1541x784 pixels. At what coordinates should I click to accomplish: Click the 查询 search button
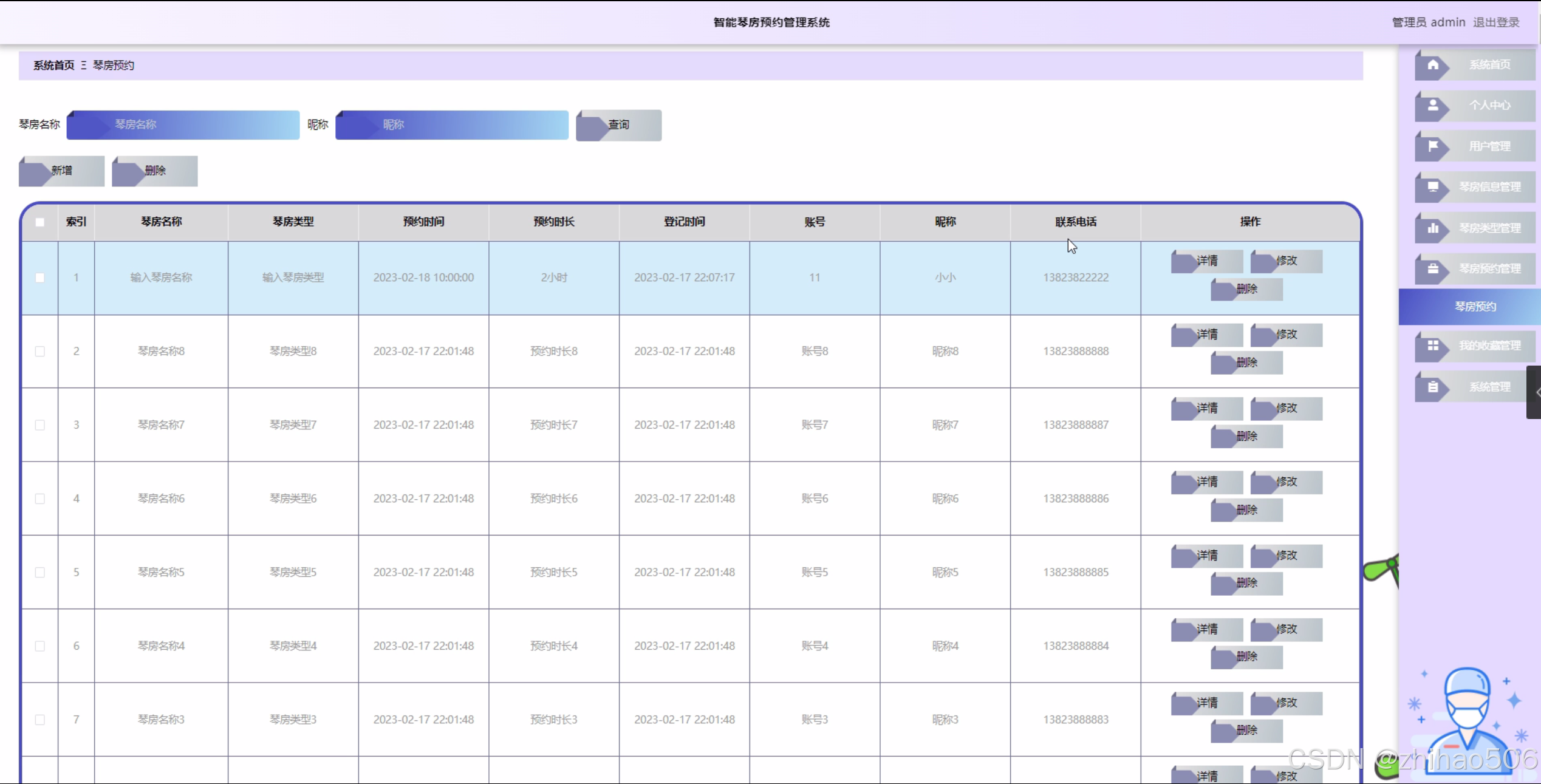[618, 125]
